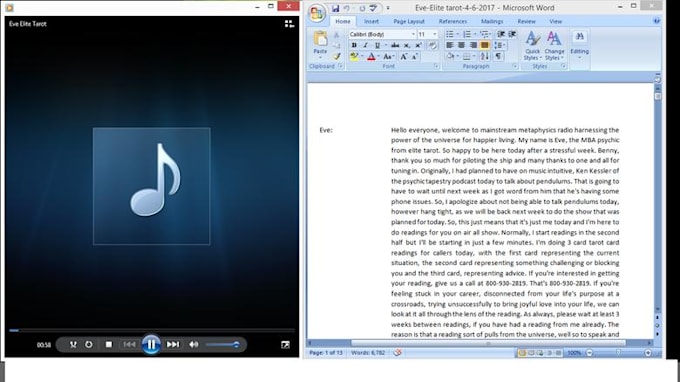Viewport: 680px width, 382px height.
Task: Open the Paragraph dialog launcher
Action: point(515,66)
